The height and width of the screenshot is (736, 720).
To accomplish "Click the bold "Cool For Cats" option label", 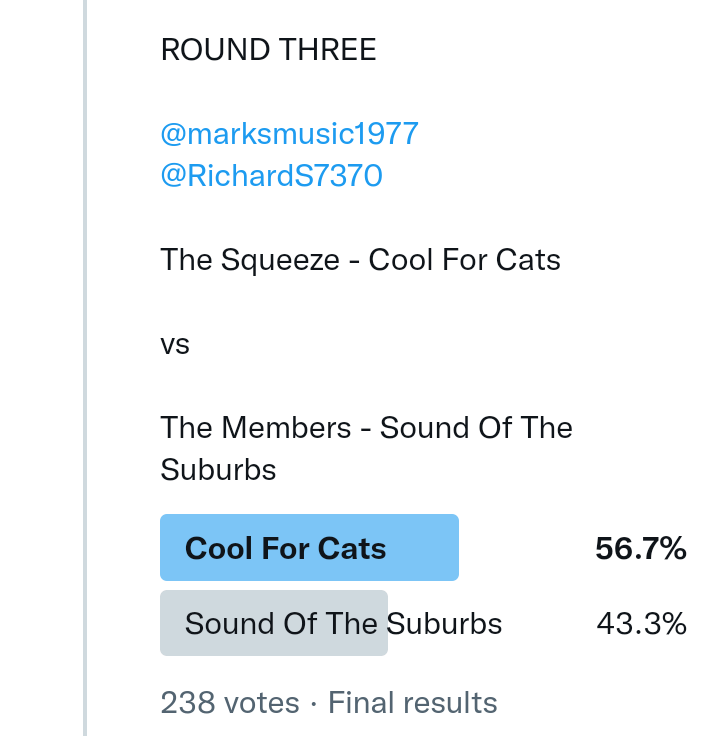I will point(285,548).
